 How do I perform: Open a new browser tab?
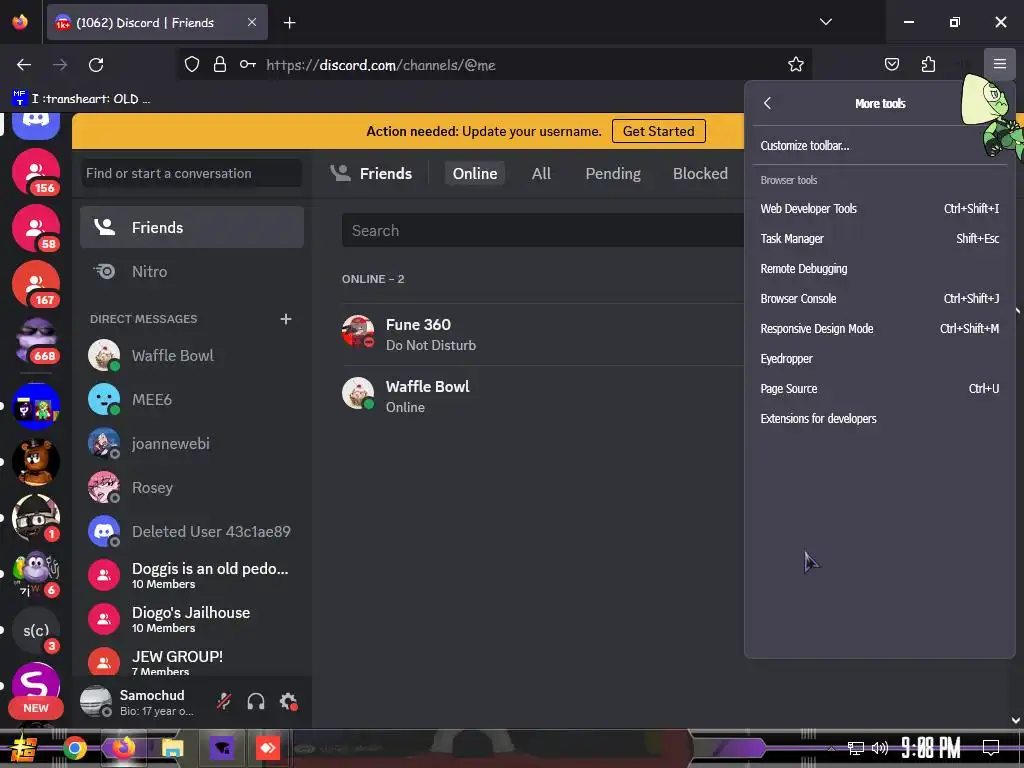pos(289,23)
